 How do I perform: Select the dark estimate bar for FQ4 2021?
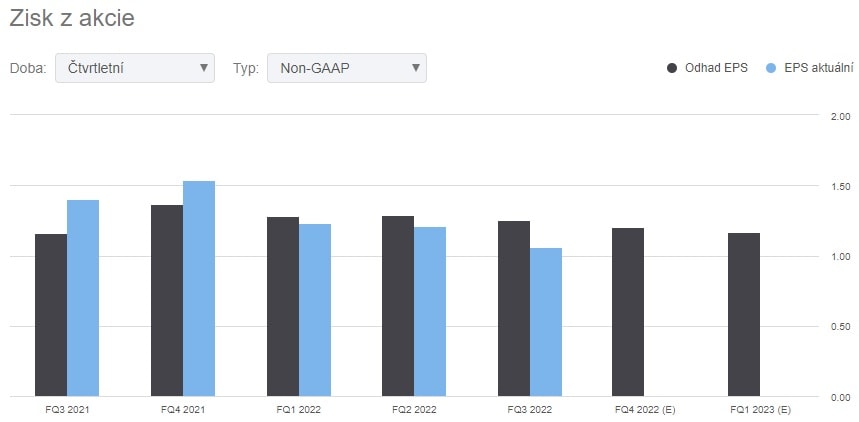click(167, 300)
